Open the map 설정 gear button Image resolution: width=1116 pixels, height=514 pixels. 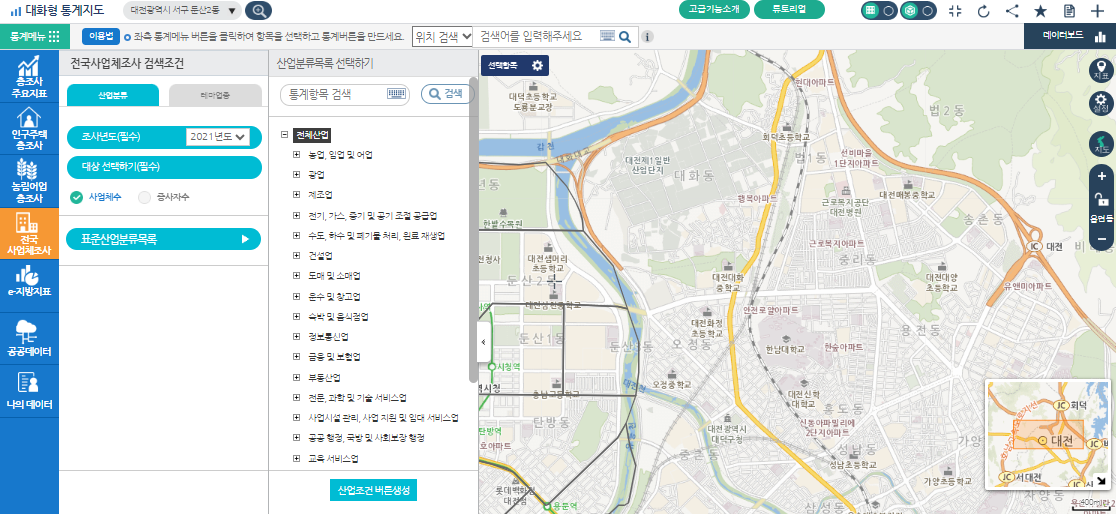click(1101, 104)
